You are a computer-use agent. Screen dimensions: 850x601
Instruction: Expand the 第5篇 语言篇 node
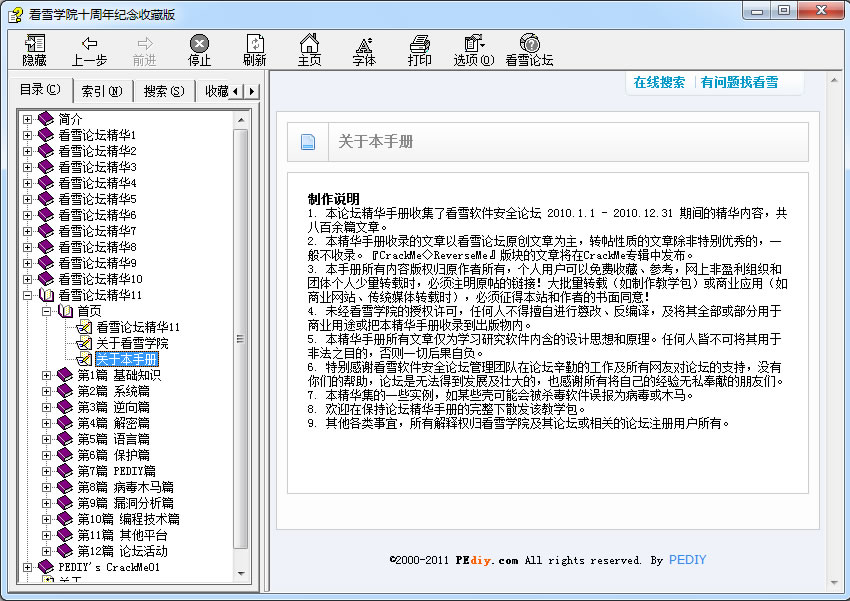(x=47, y=439)
